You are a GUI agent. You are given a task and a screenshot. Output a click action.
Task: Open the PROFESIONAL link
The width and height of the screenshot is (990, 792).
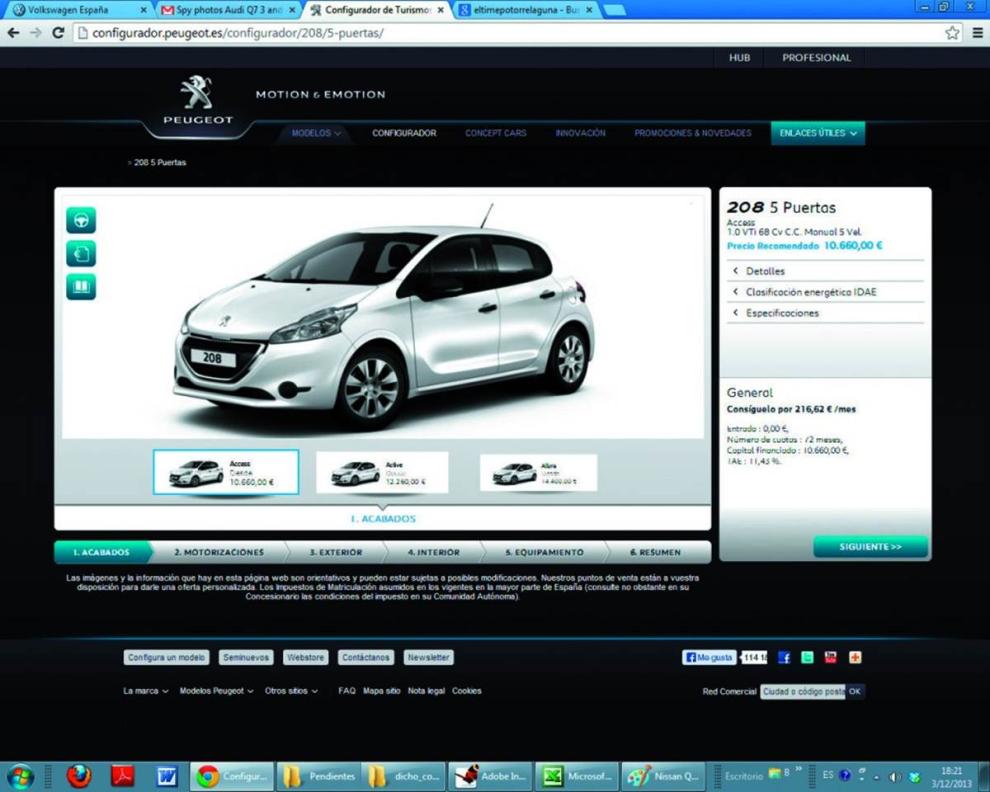[x=816, y=57]
